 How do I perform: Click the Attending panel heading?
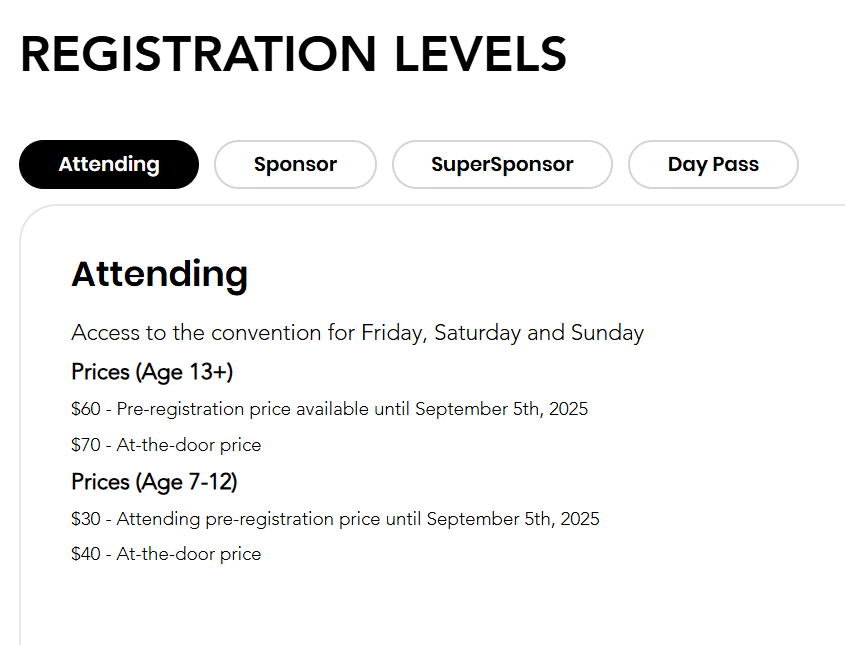click(x=159, y=274)
